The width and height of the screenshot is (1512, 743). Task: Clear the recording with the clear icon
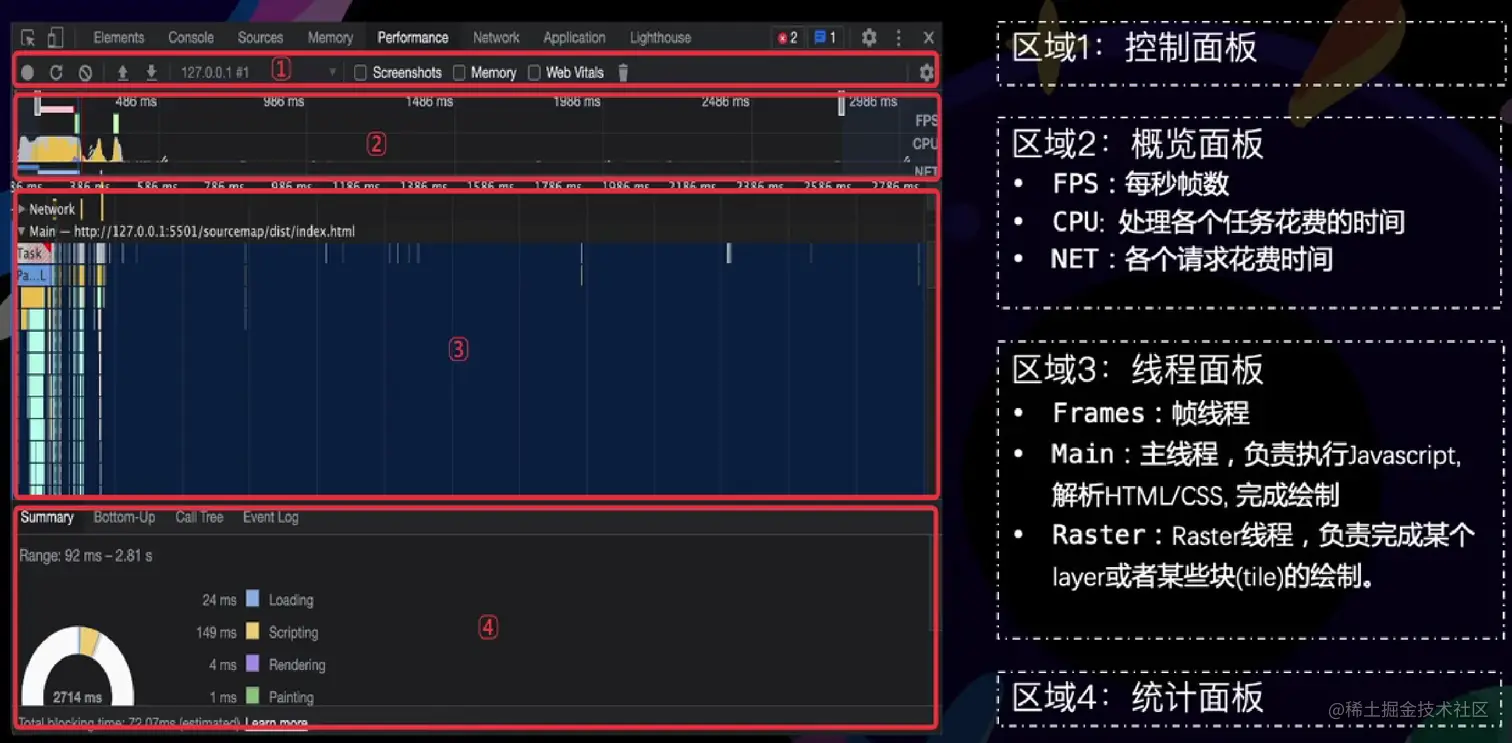coord(86,73)
